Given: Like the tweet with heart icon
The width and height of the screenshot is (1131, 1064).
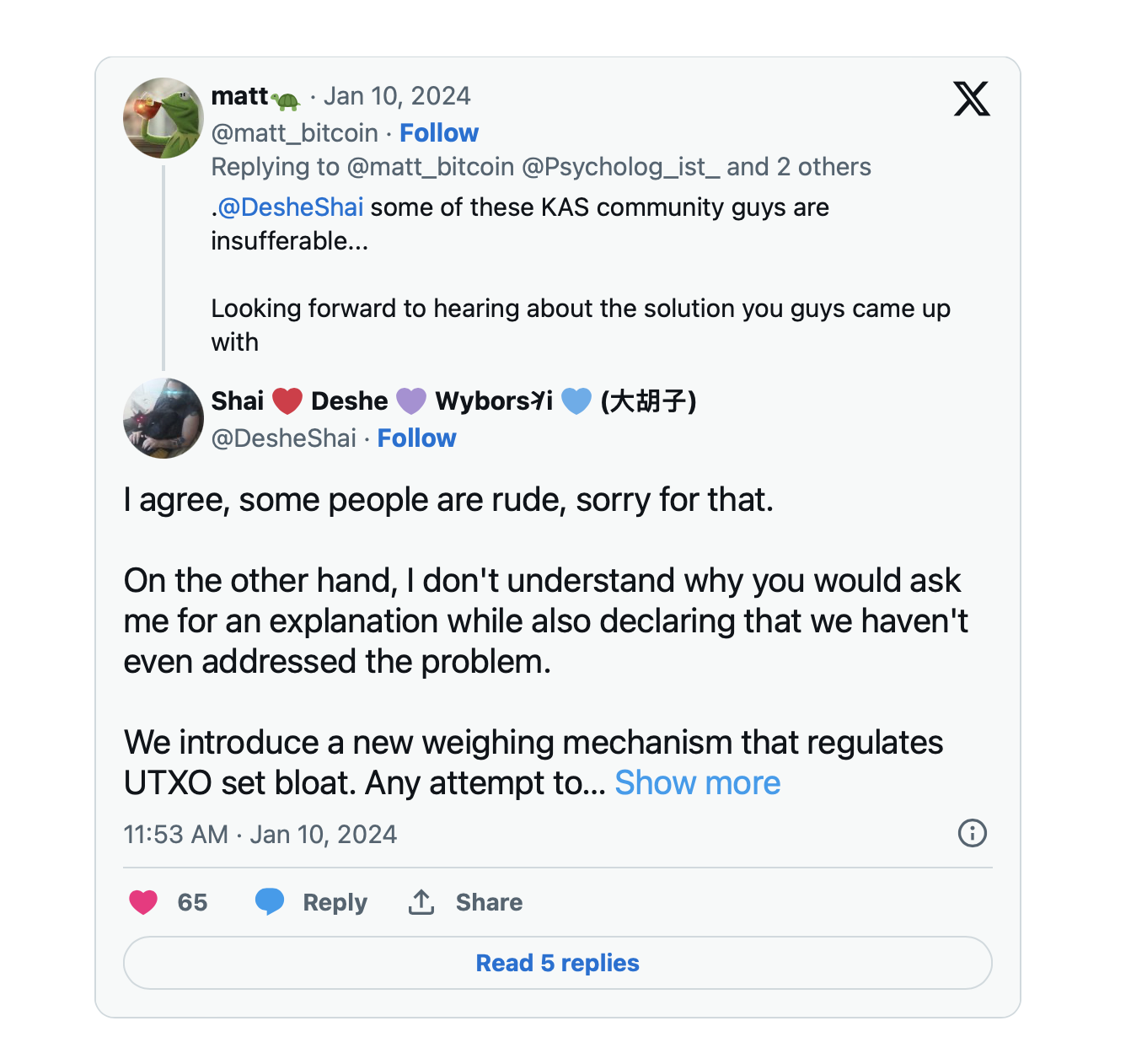Looking at the screenshot, I should 143,902.
